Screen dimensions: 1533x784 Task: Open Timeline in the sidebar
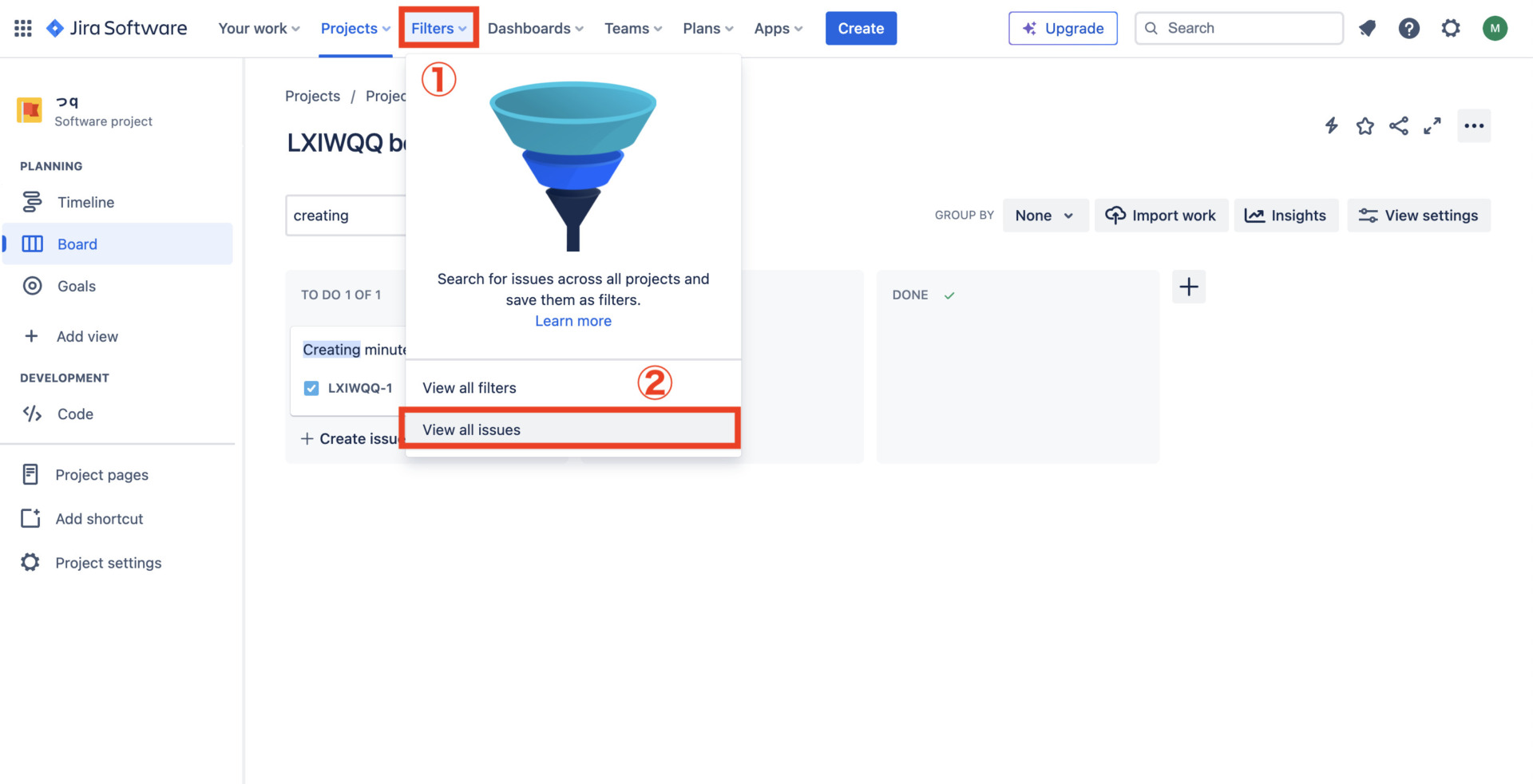tap(85, 203)
